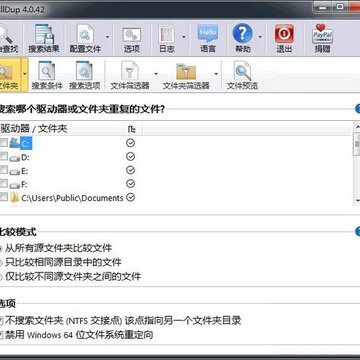Expand dropdown arrow next to 配置文件
The height and width of the screenshot is (360, 360).
(107, 37)
